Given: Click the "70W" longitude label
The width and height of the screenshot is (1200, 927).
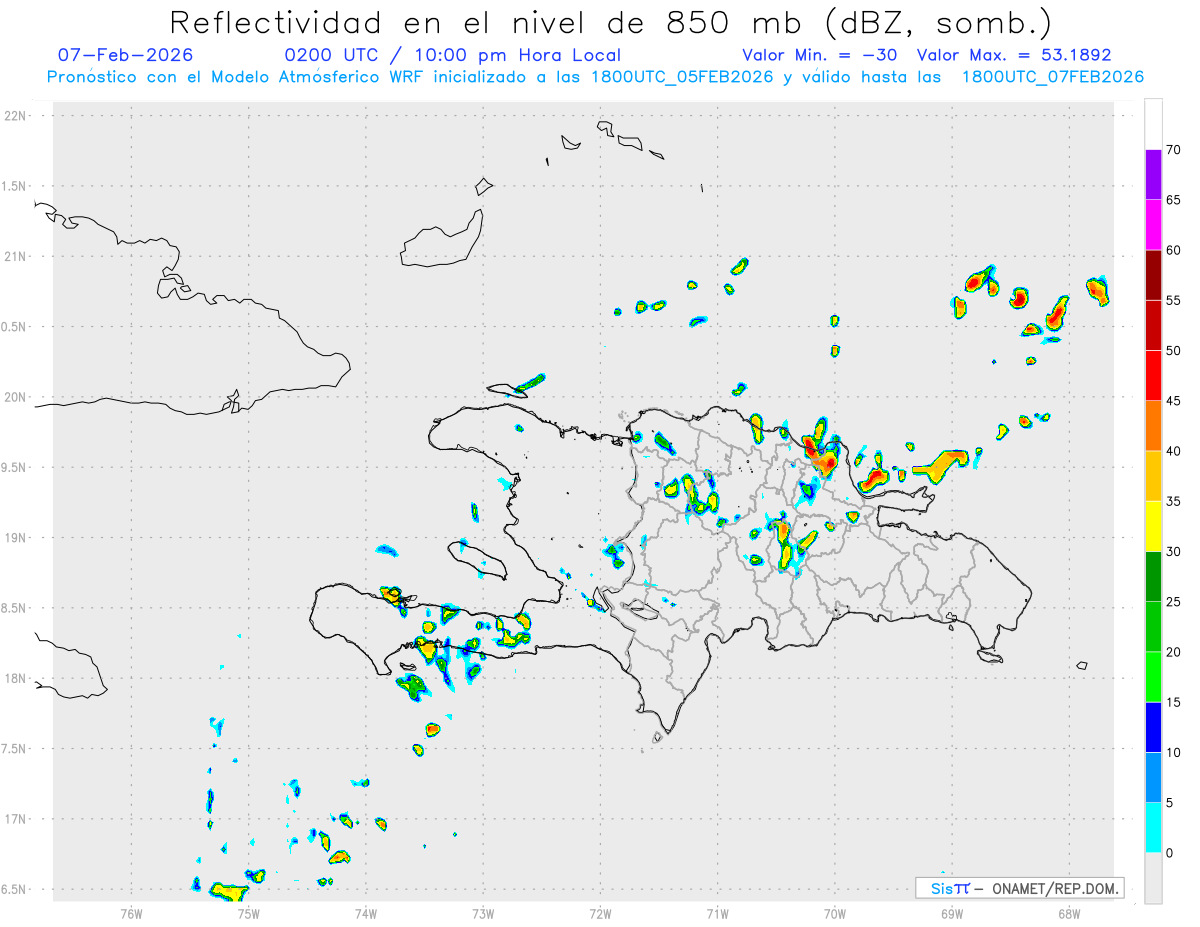Looking at the screenshot, I should click(835, 912).
